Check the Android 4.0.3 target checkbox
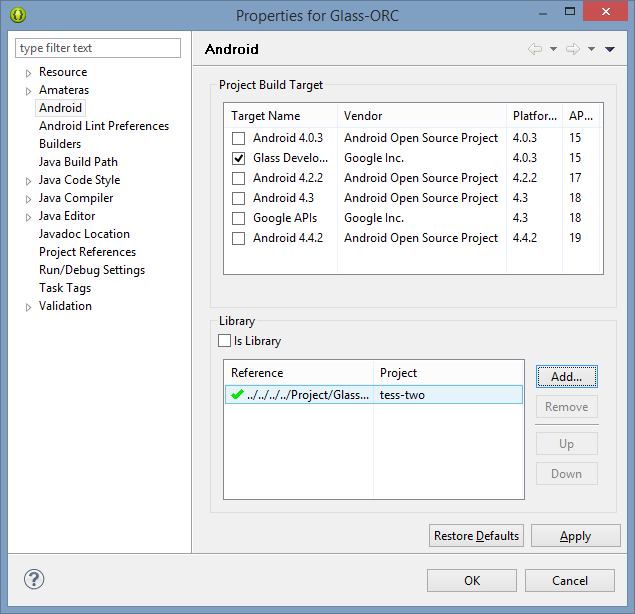The height and width of the screenshot is (614, 635). (x=238, y=138)
